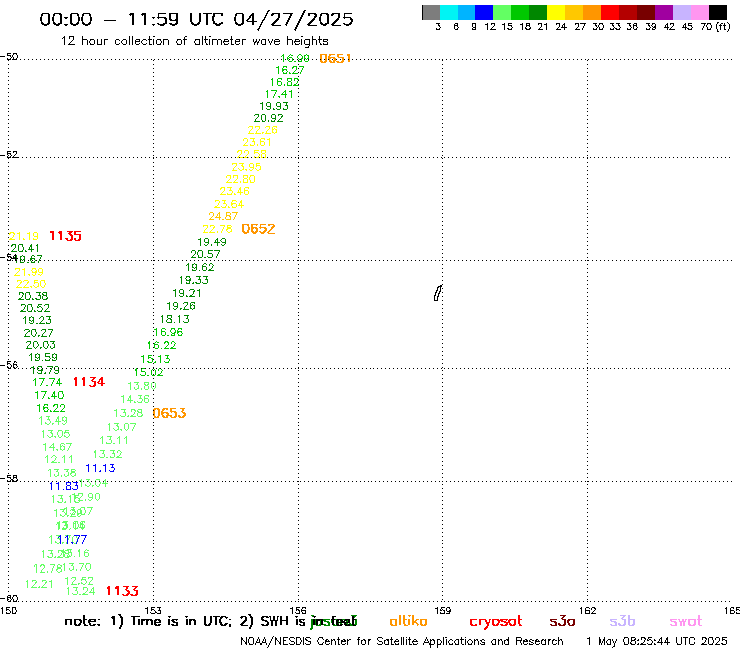Click the red time stamp 1133

tap(122, 591)
